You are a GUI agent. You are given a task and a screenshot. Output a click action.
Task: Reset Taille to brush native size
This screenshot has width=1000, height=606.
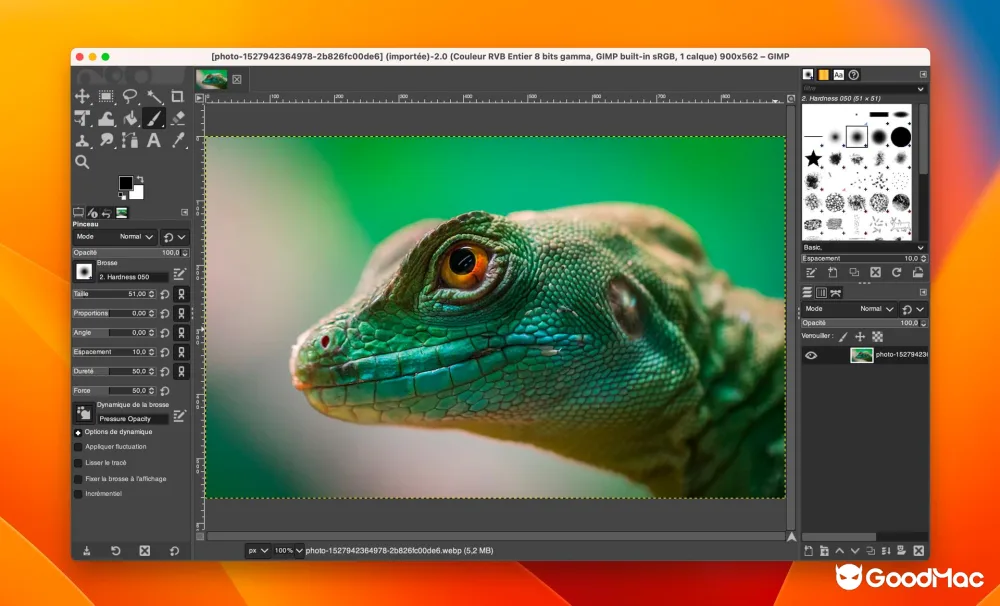pos(165,295)
